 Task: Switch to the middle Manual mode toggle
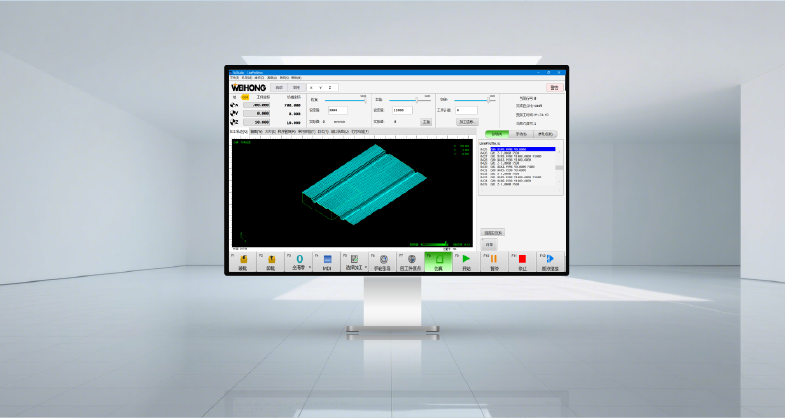click(521, 133)
